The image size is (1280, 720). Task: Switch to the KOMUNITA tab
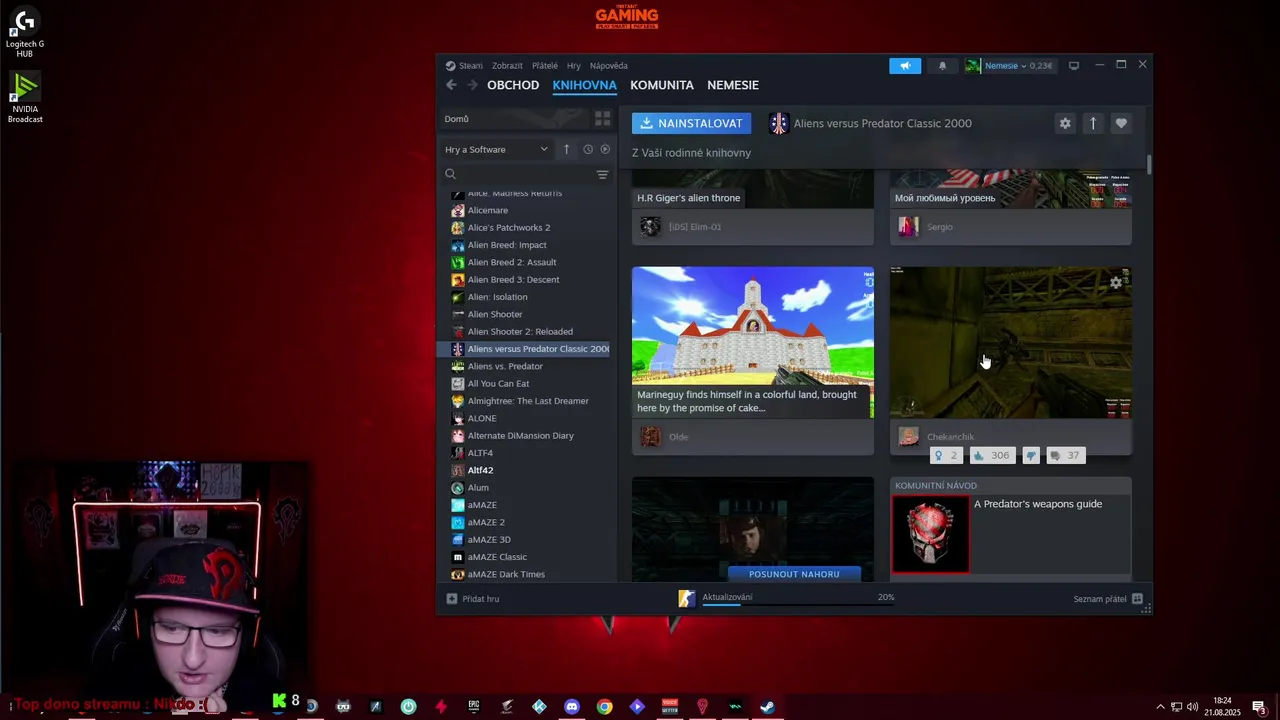662,85
